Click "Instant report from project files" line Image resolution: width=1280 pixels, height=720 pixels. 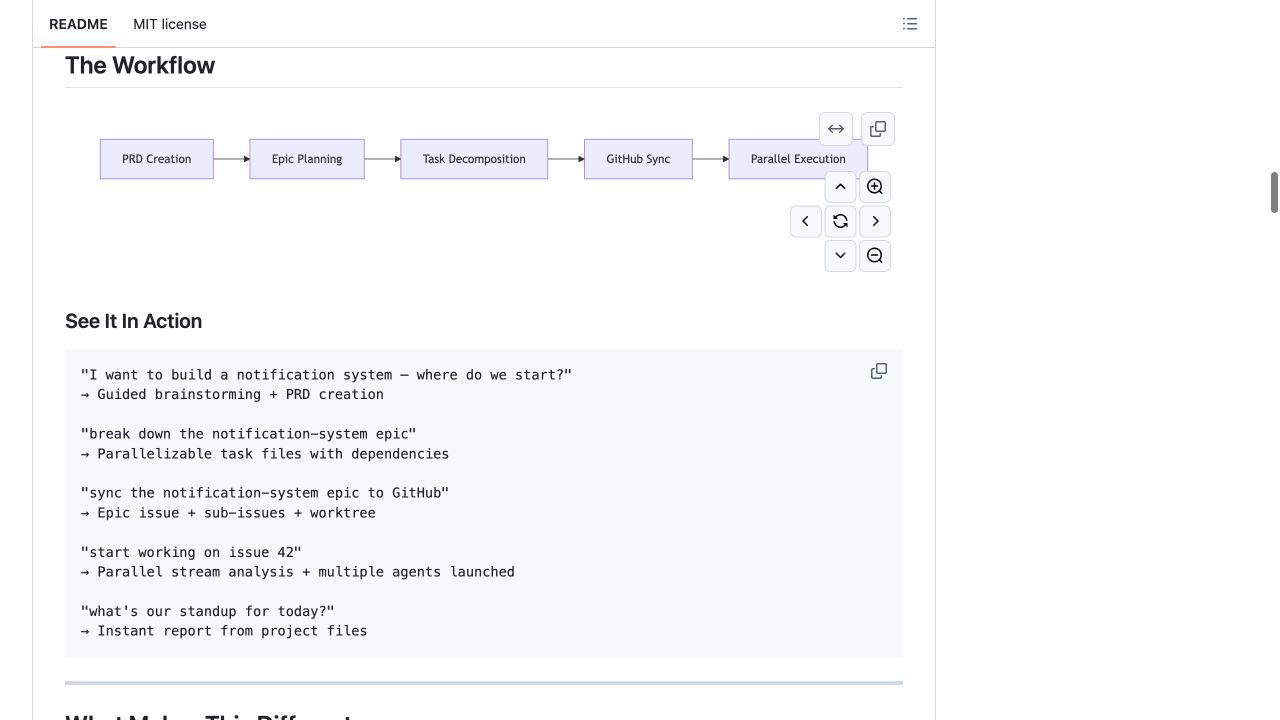point(224,631)
